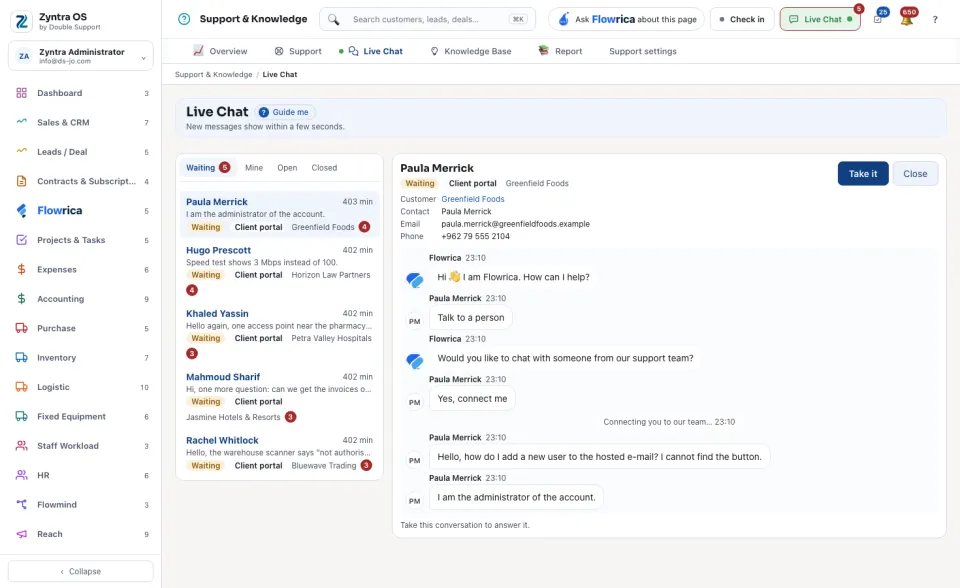This screenshot has width=960, height=588.
Task: Open Logistic sidebar icon
Action: [21, 387]
